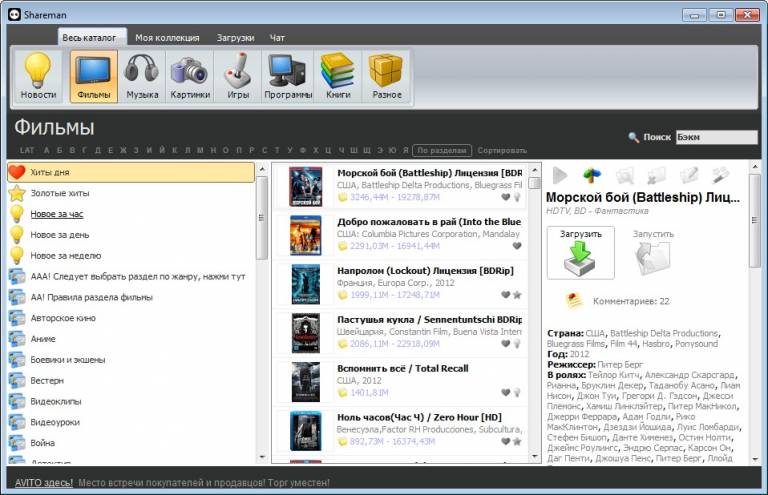Click the film list scroll-up arrow

535,169
